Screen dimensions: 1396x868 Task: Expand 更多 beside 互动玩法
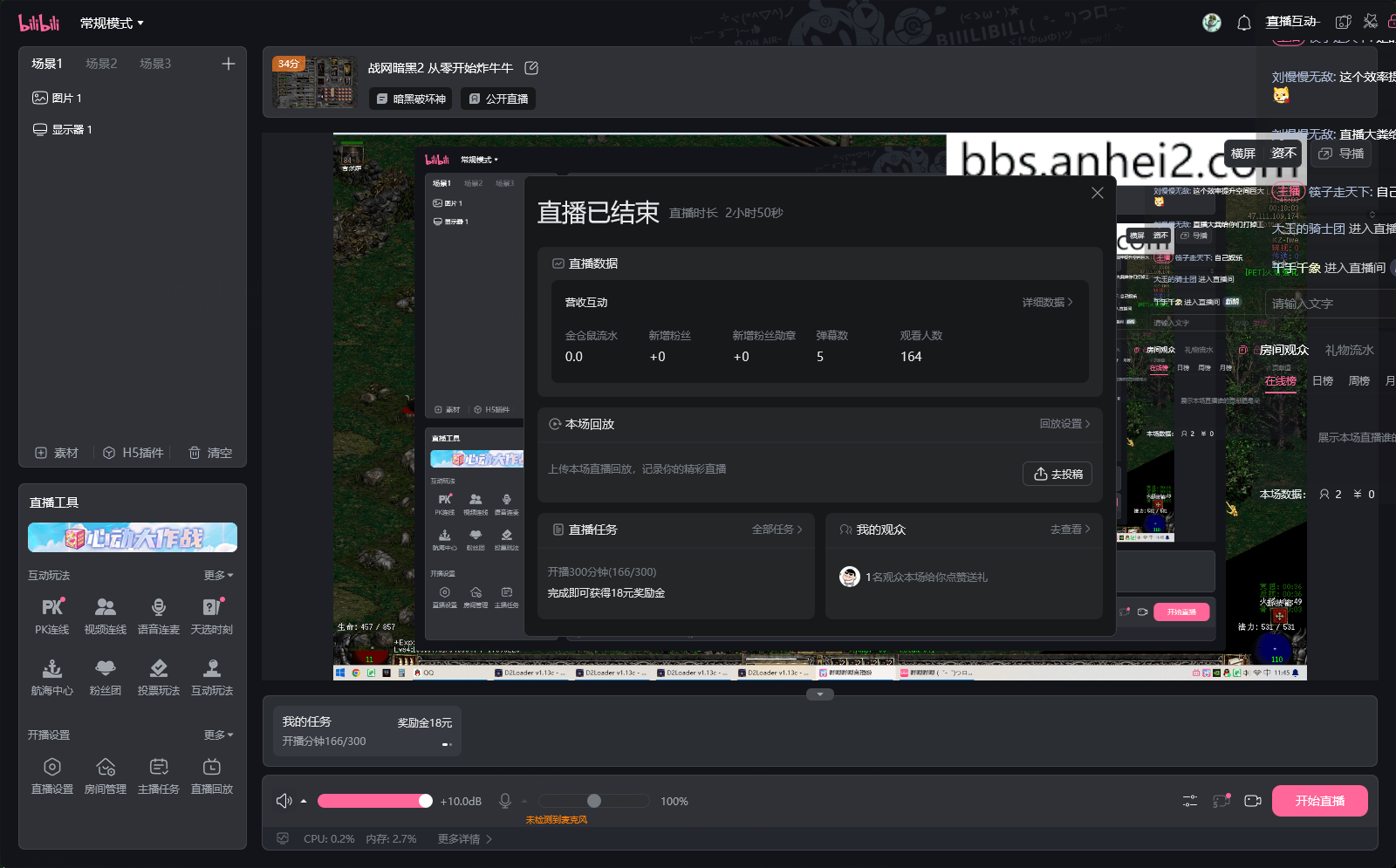click(219, 576)
